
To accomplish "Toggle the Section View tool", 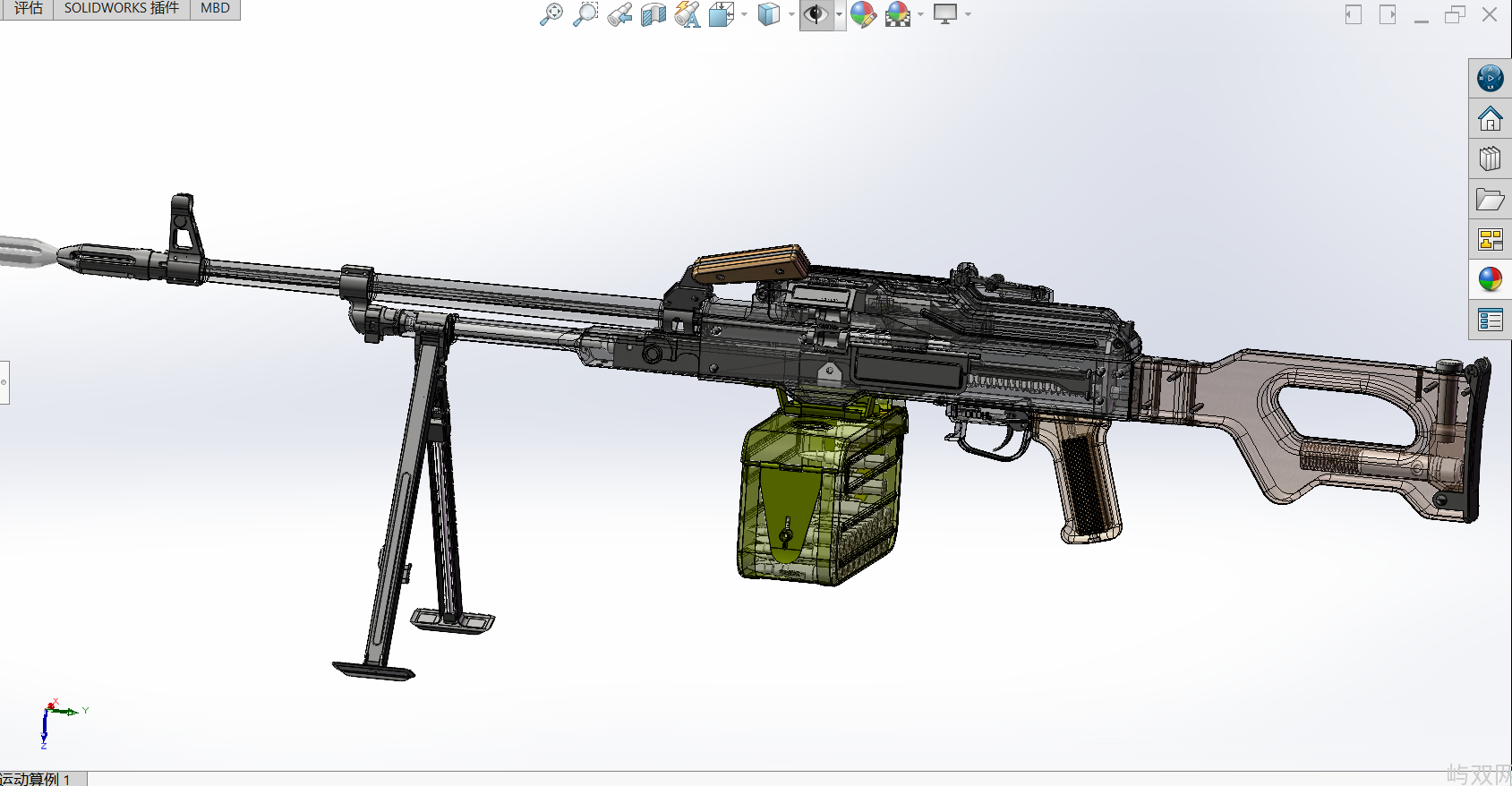I will 653,14.
